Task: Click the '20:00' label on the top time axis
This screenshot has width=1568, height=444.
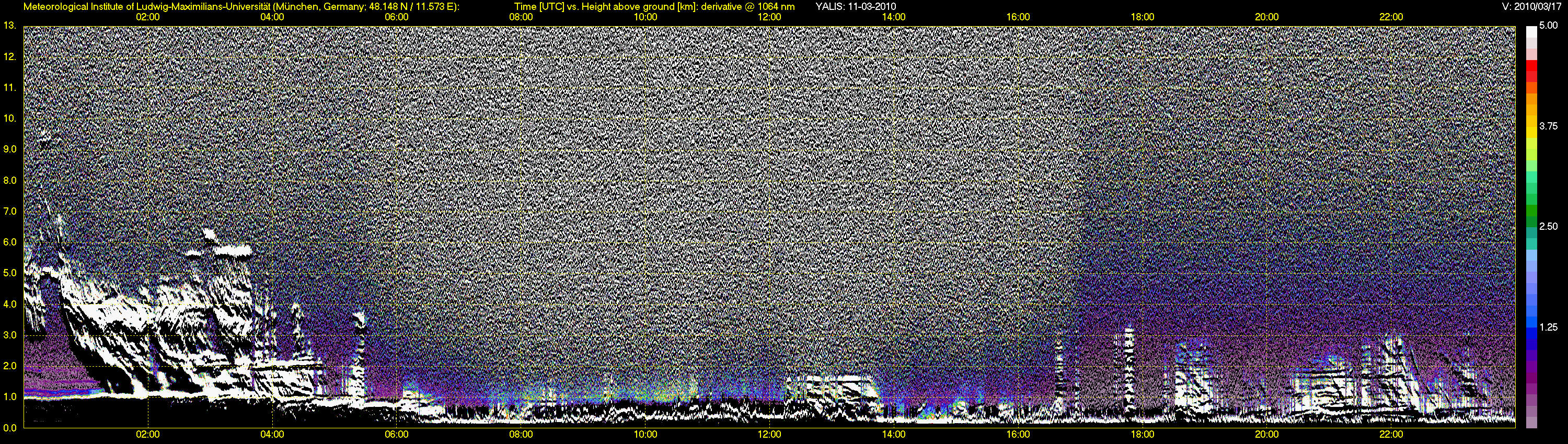Action: coord(1267,17)
